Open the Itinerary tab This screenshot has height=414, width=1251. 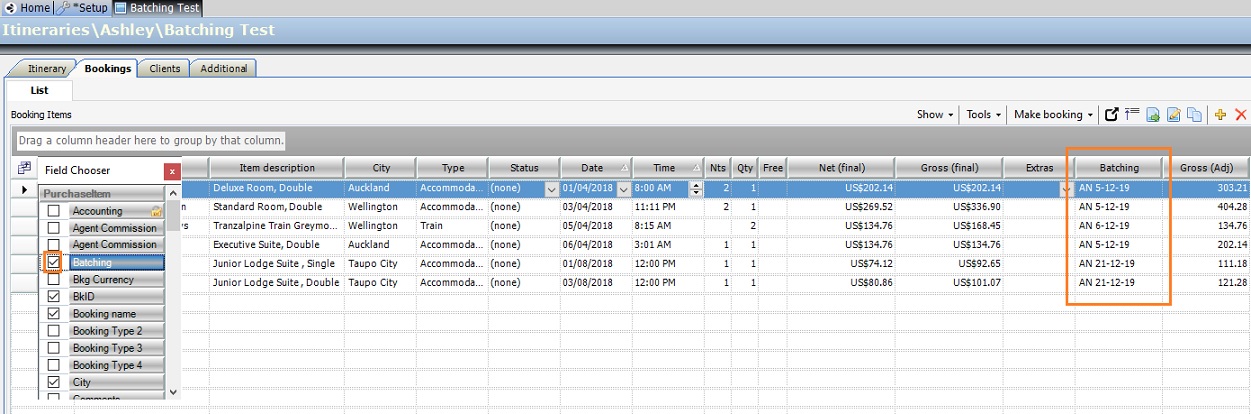tap(47, 69)
